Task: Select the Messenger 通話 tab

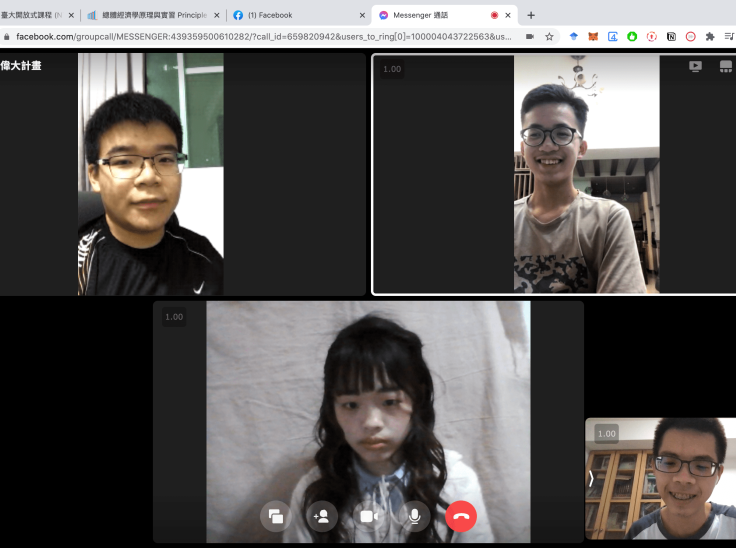Action: pyautogui.click(x=444, y=15)
